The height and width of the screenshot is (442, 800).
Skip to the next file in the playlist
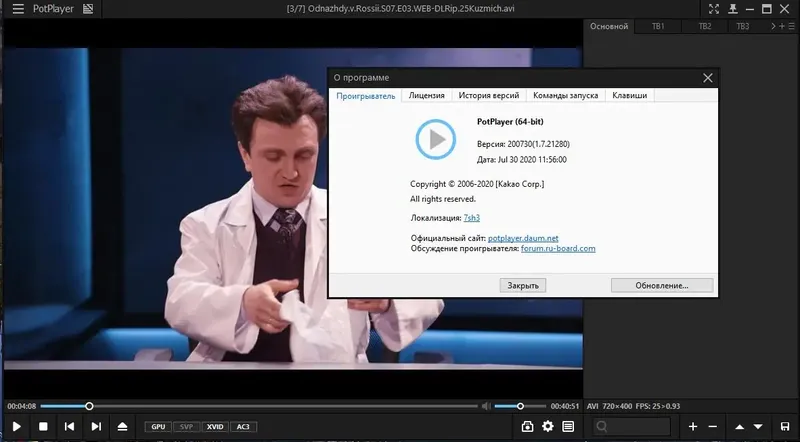96,426
